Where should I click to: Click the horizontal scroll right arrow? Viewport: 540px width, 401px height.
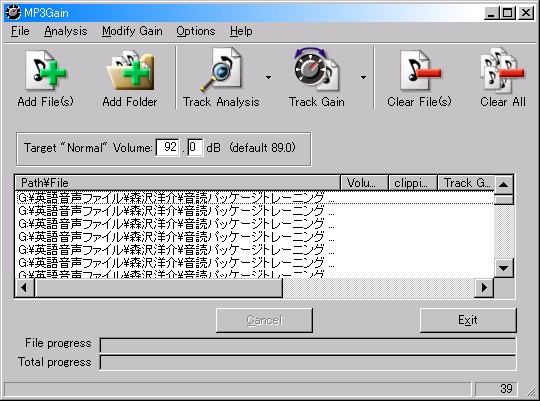click(484, 287)
